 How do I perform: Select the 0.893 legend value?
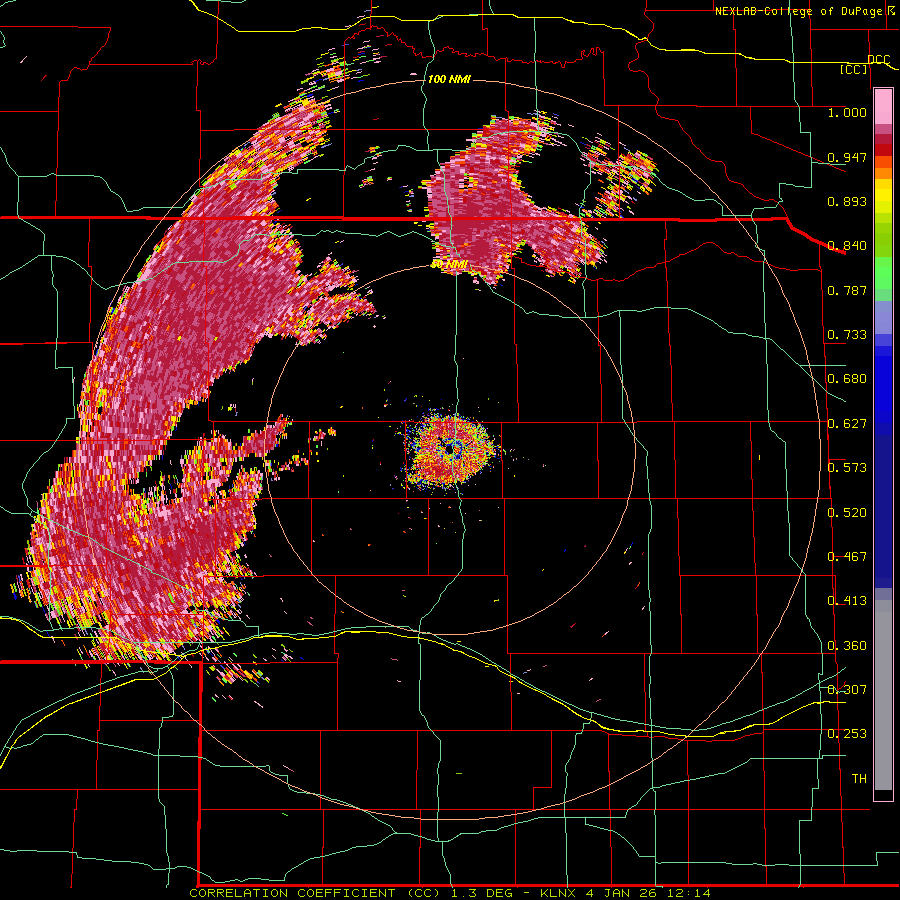tap(847, 201)
